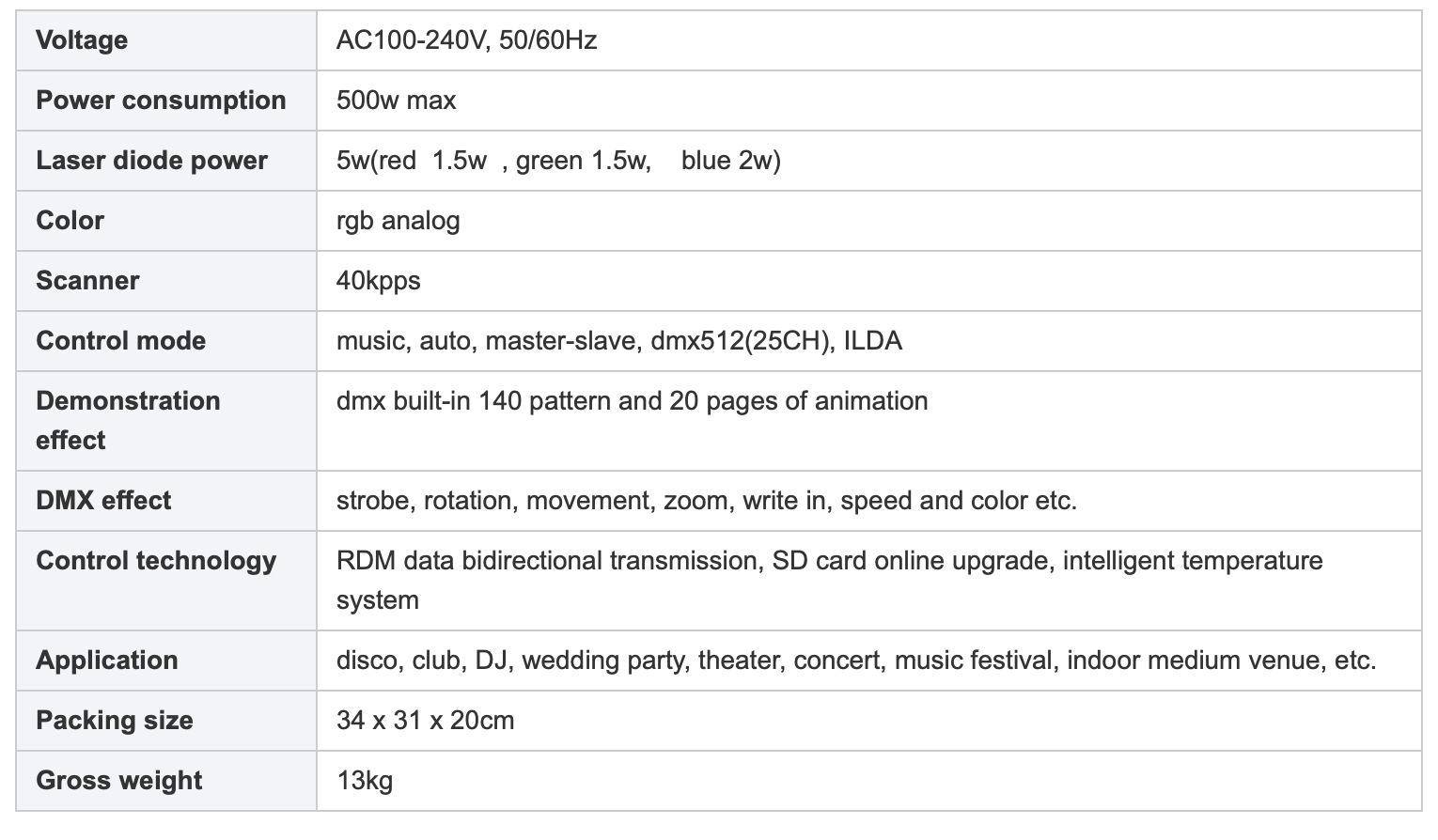Click the Control technology label

click(x=156, y=561)
